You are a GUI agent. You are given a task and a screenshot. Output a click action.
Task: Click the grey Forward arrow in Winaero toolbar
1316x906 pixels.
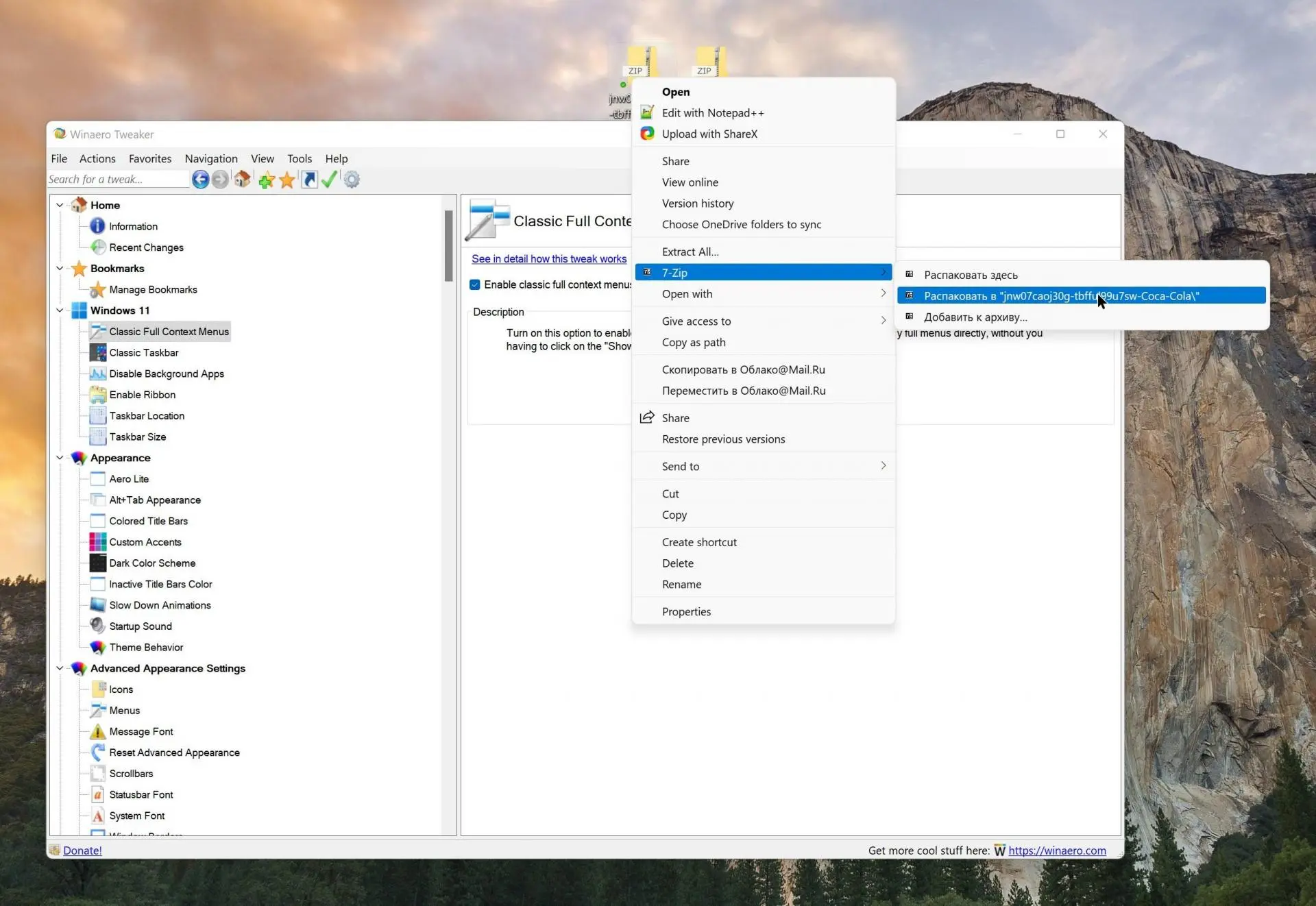(220, 180)
